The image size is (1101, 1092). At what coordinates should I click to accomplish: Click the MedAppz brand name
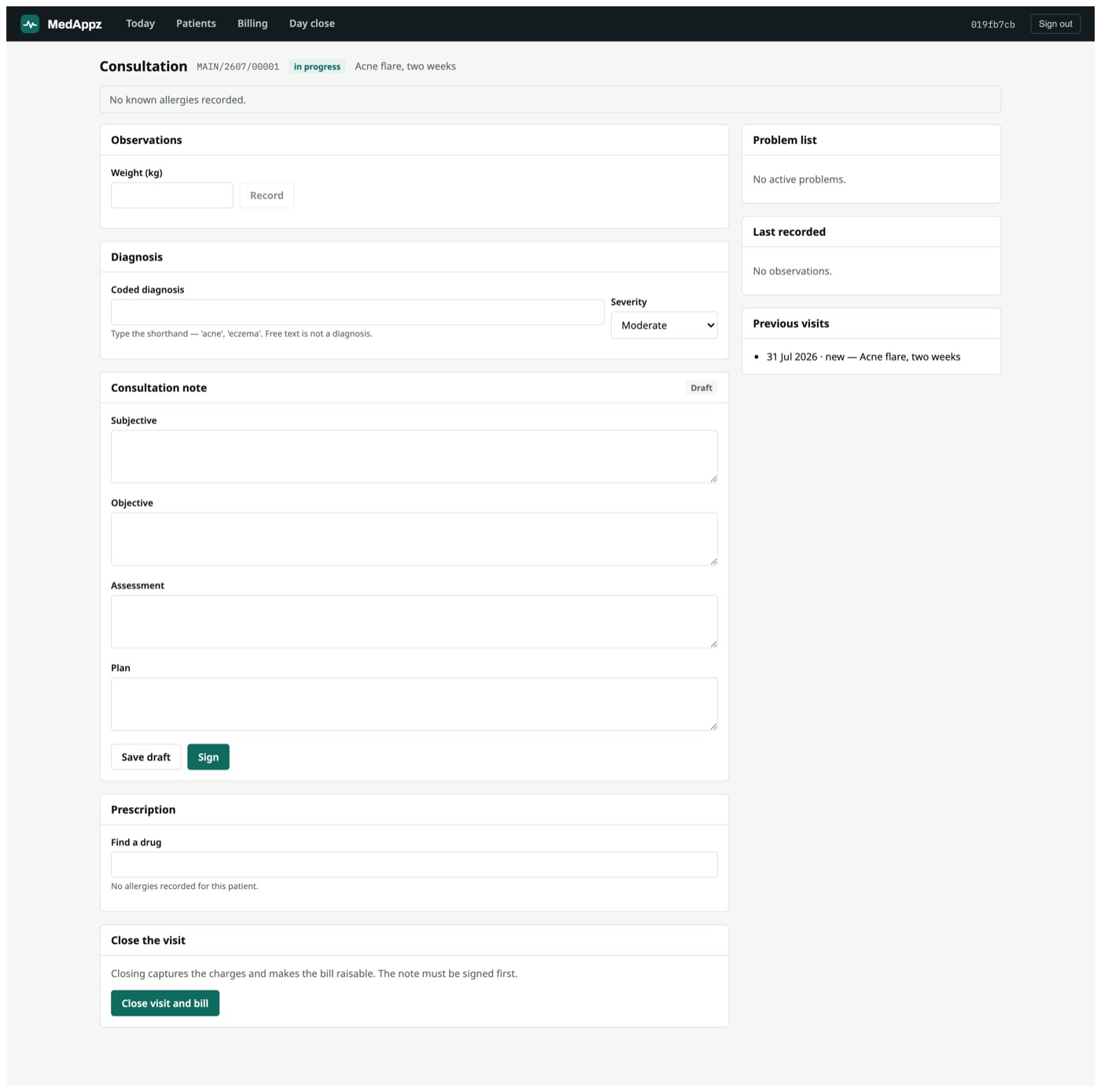coord(75,24)
